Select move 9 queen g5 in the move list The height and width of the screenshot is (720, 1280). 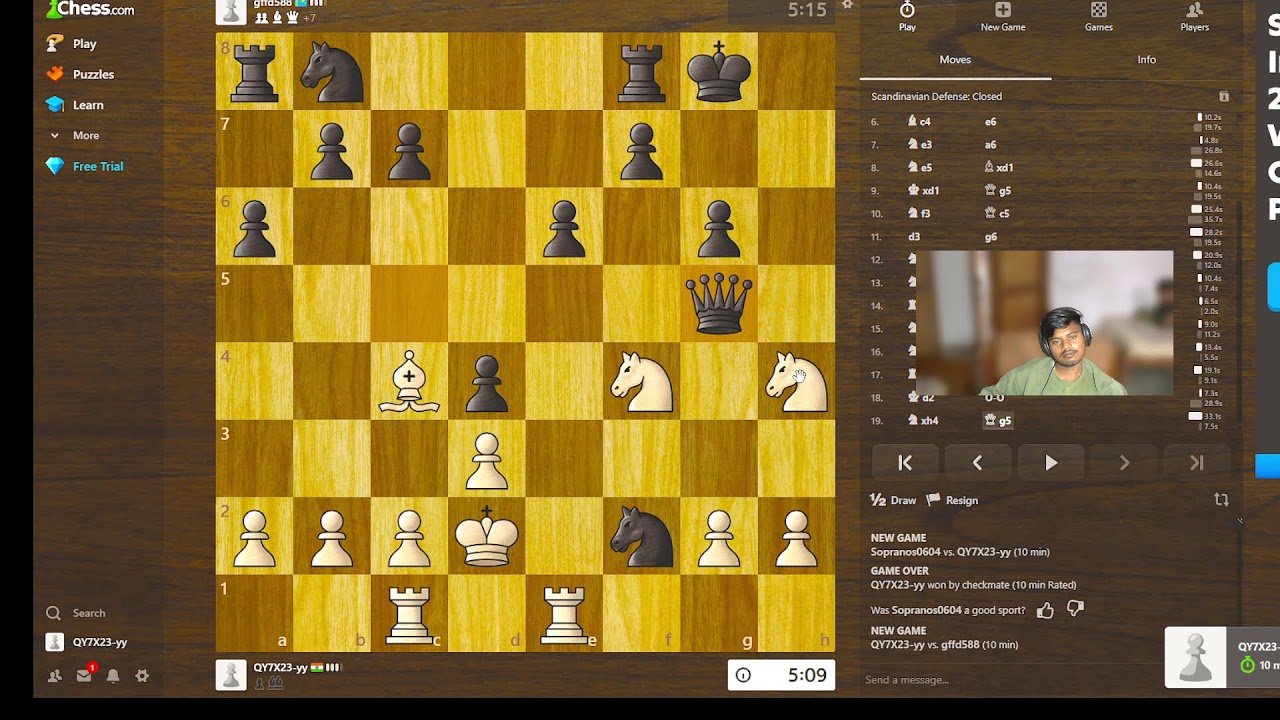997,191
